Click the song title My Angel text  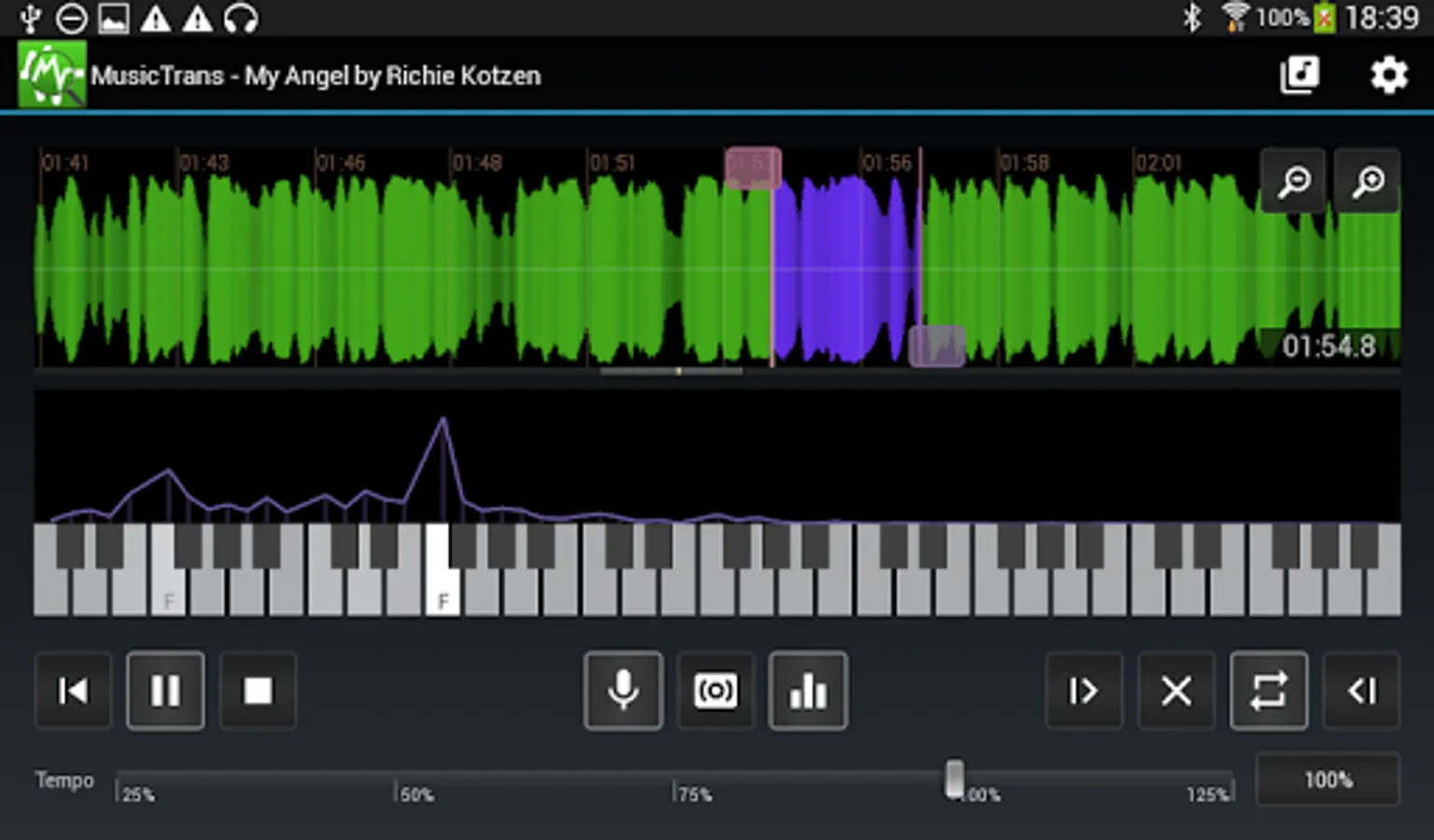[392, 76]
